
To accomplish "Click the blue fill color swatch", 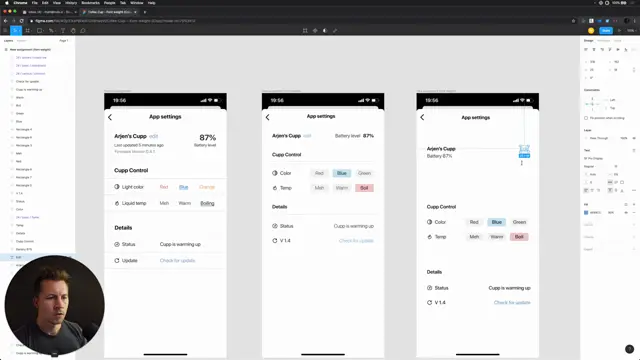I will (x=586, y=213).
